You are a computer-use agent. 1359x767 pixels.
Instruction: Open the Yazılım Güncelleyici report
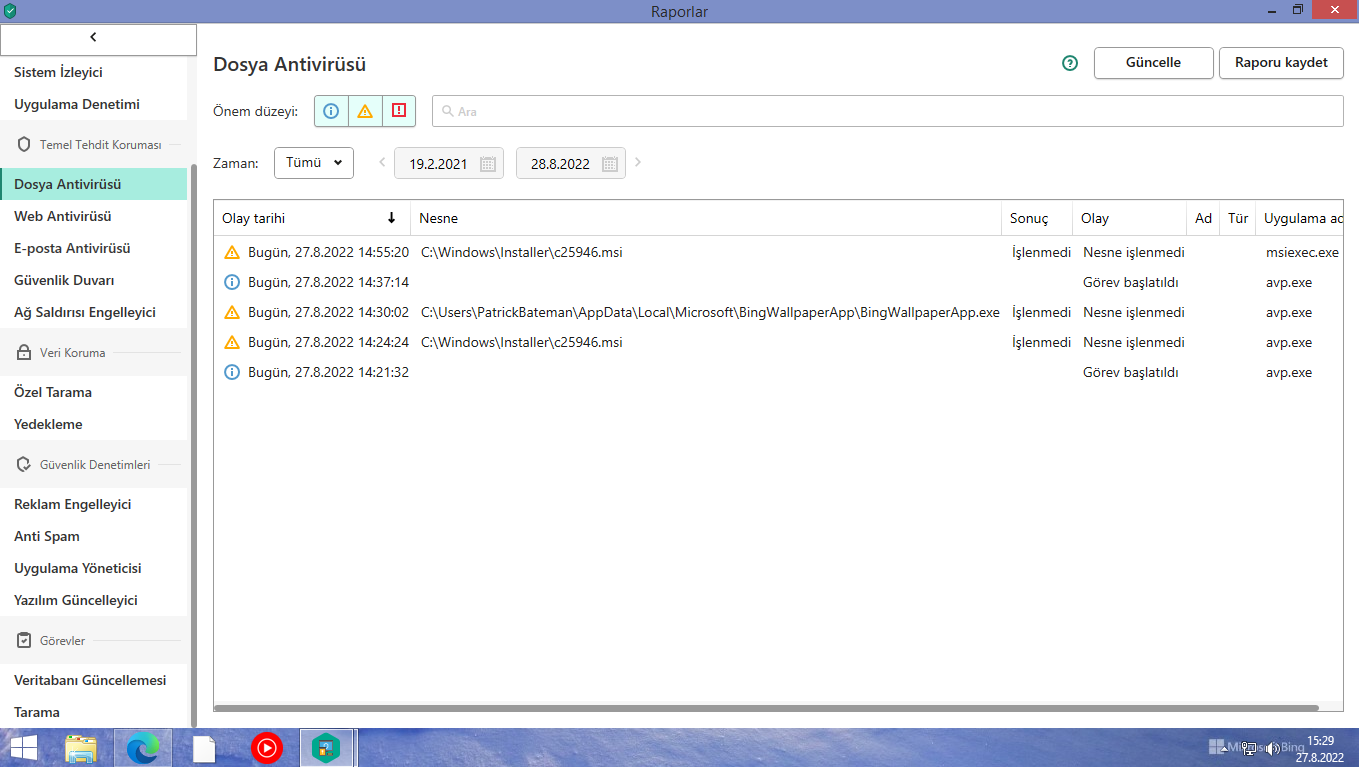coord(94,600)
